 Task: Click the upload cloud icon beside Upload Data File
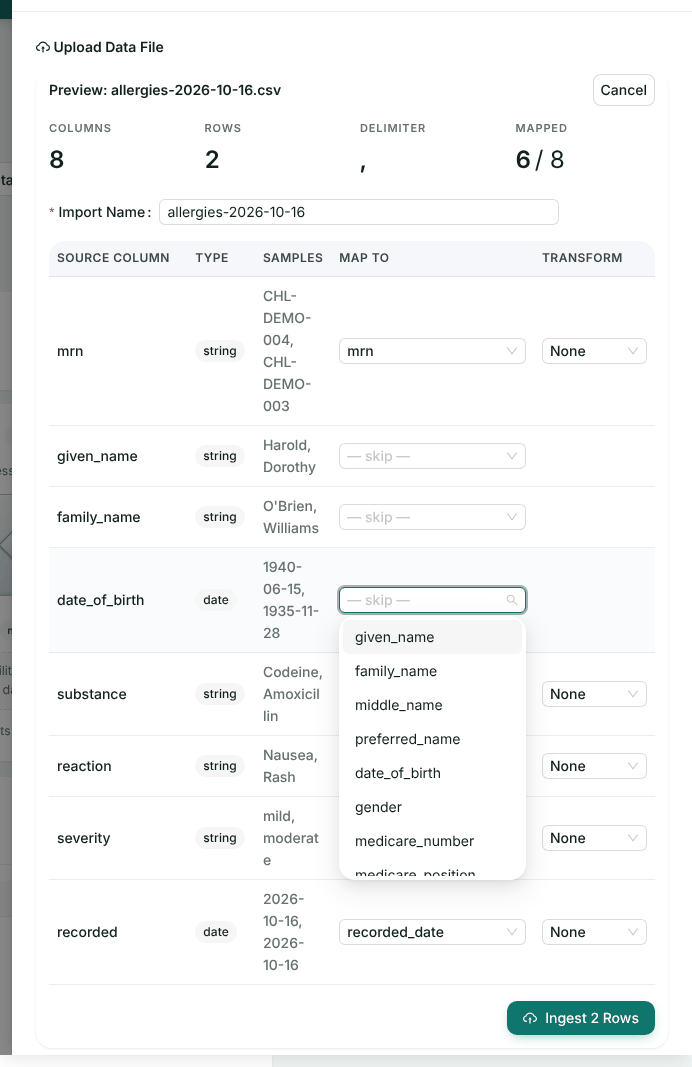point(43,48)
